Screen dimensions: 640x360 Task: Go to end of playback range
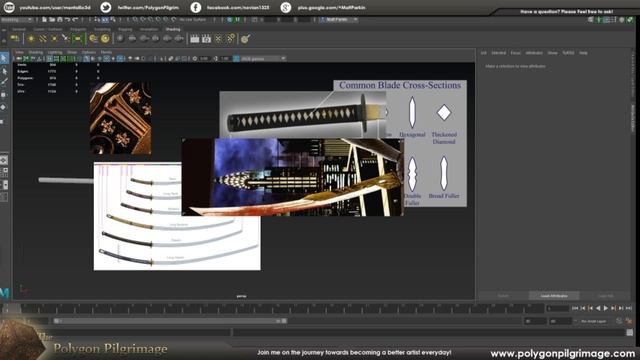tap(629, 309)
